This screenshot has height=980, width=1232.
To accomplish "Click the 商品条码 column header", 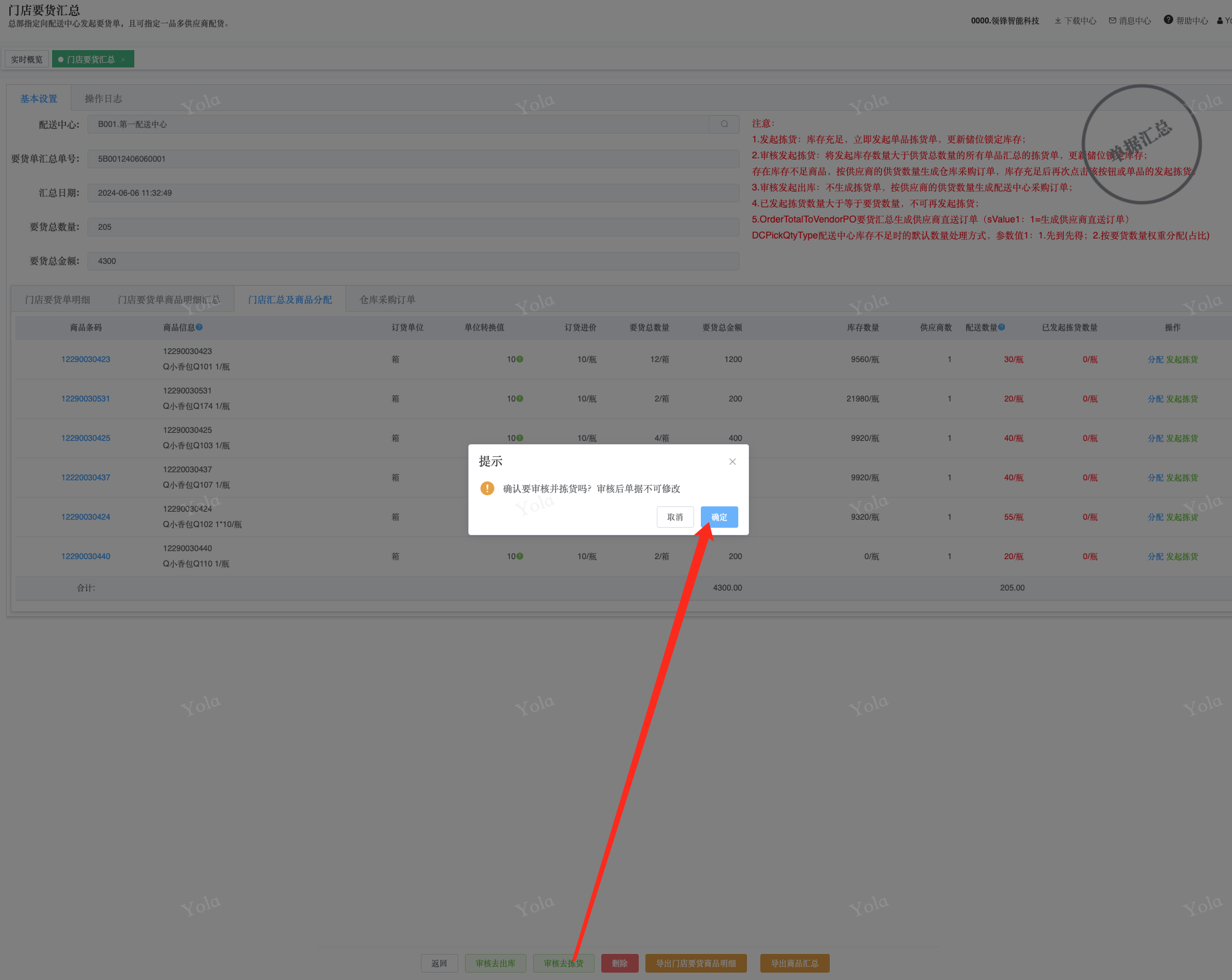I will (86, 327).
